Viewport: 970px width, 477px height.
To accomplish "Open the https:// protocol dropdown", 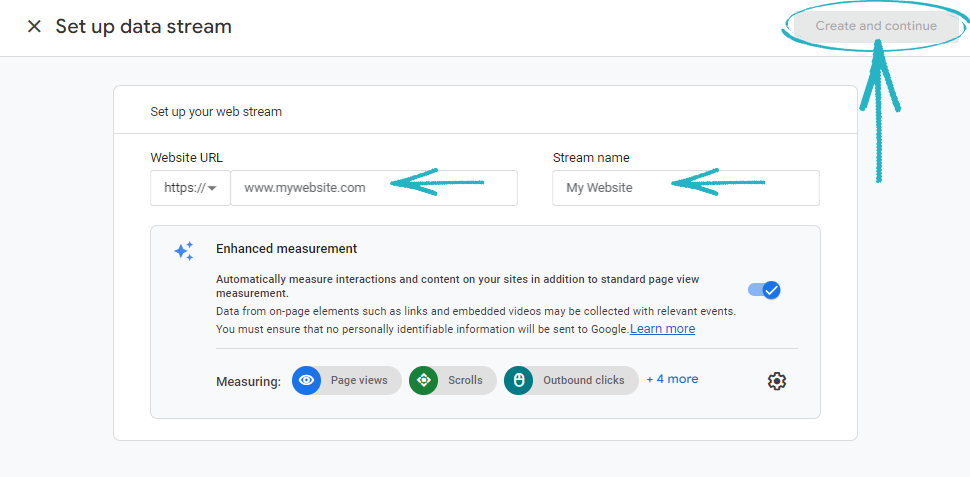I will pos(190,188).
